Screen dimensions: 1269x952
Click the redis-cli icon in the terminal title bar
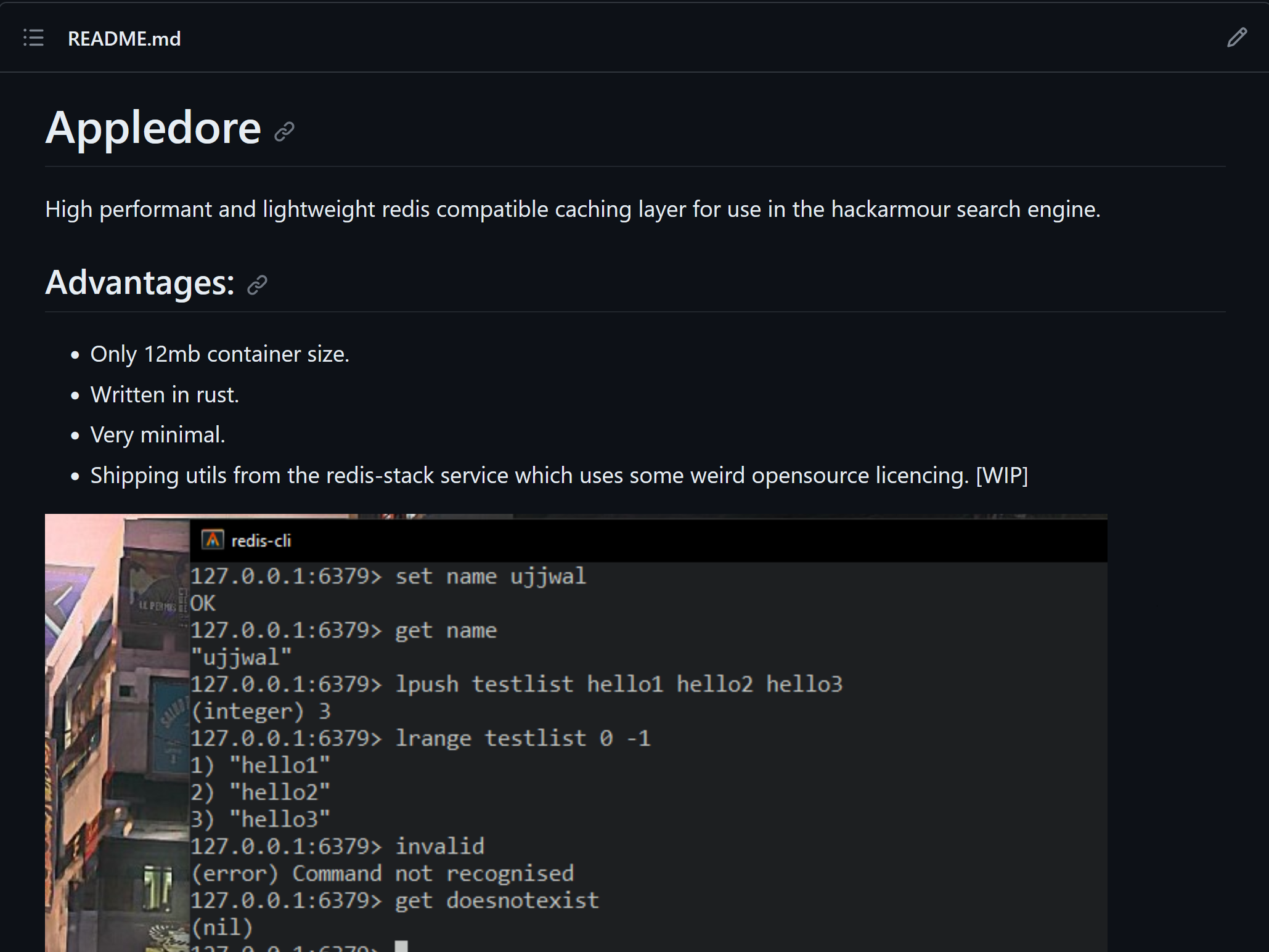212,540
